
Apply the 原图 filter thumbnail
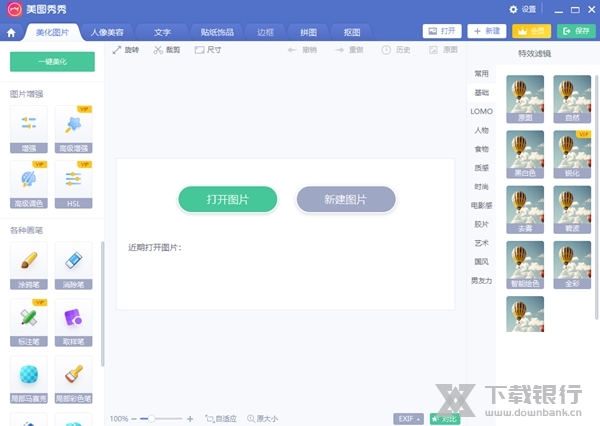click(525, 99)
